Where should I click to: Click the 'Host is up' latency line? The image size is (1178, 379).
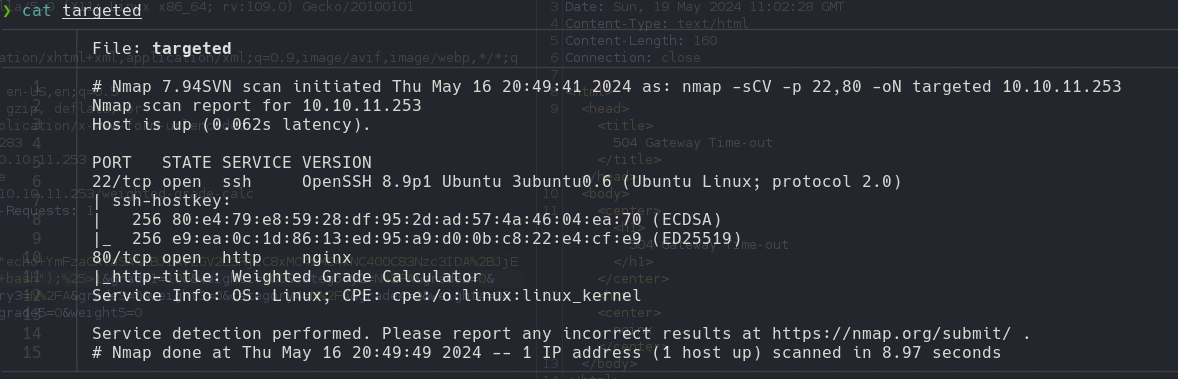[232, 124]
